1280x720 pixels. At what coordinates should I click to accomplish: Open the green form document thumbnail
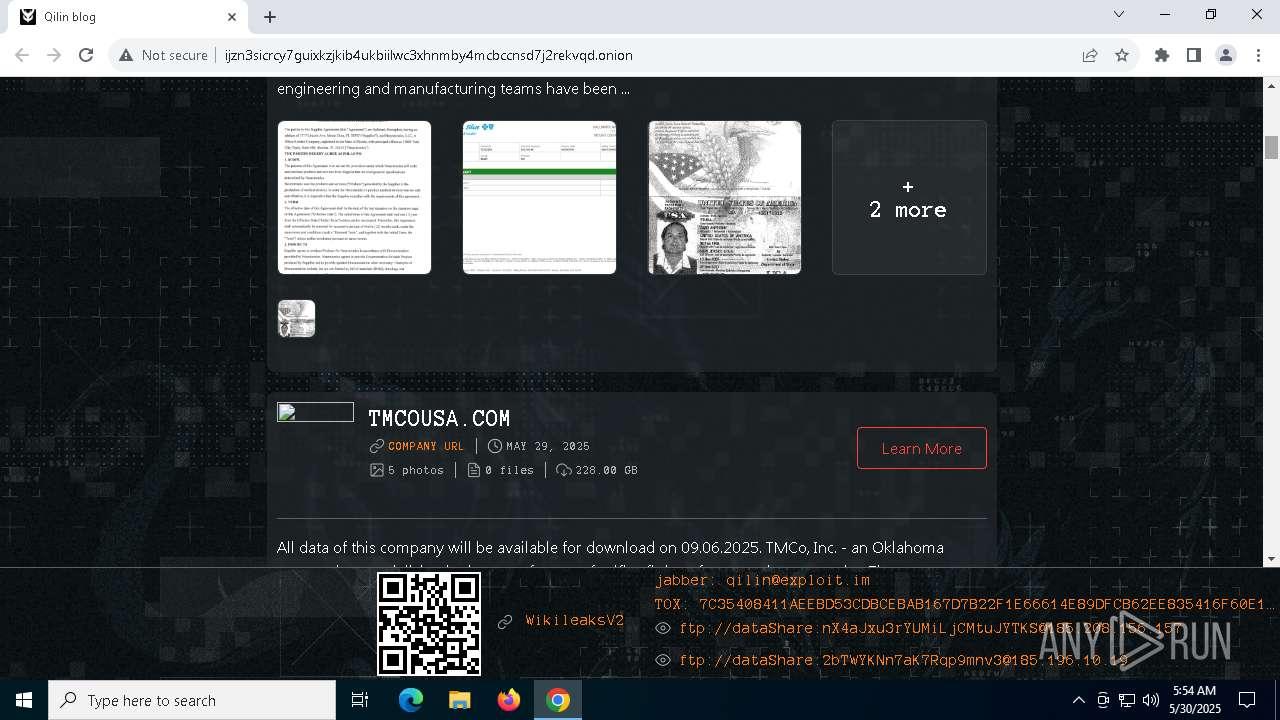(539, 197)
